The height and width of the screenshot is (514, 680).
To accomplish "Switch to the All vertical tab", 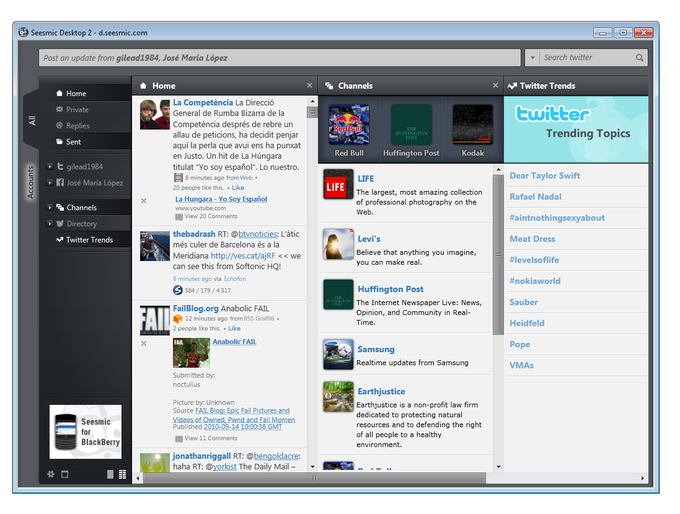I will coord(32,120).
